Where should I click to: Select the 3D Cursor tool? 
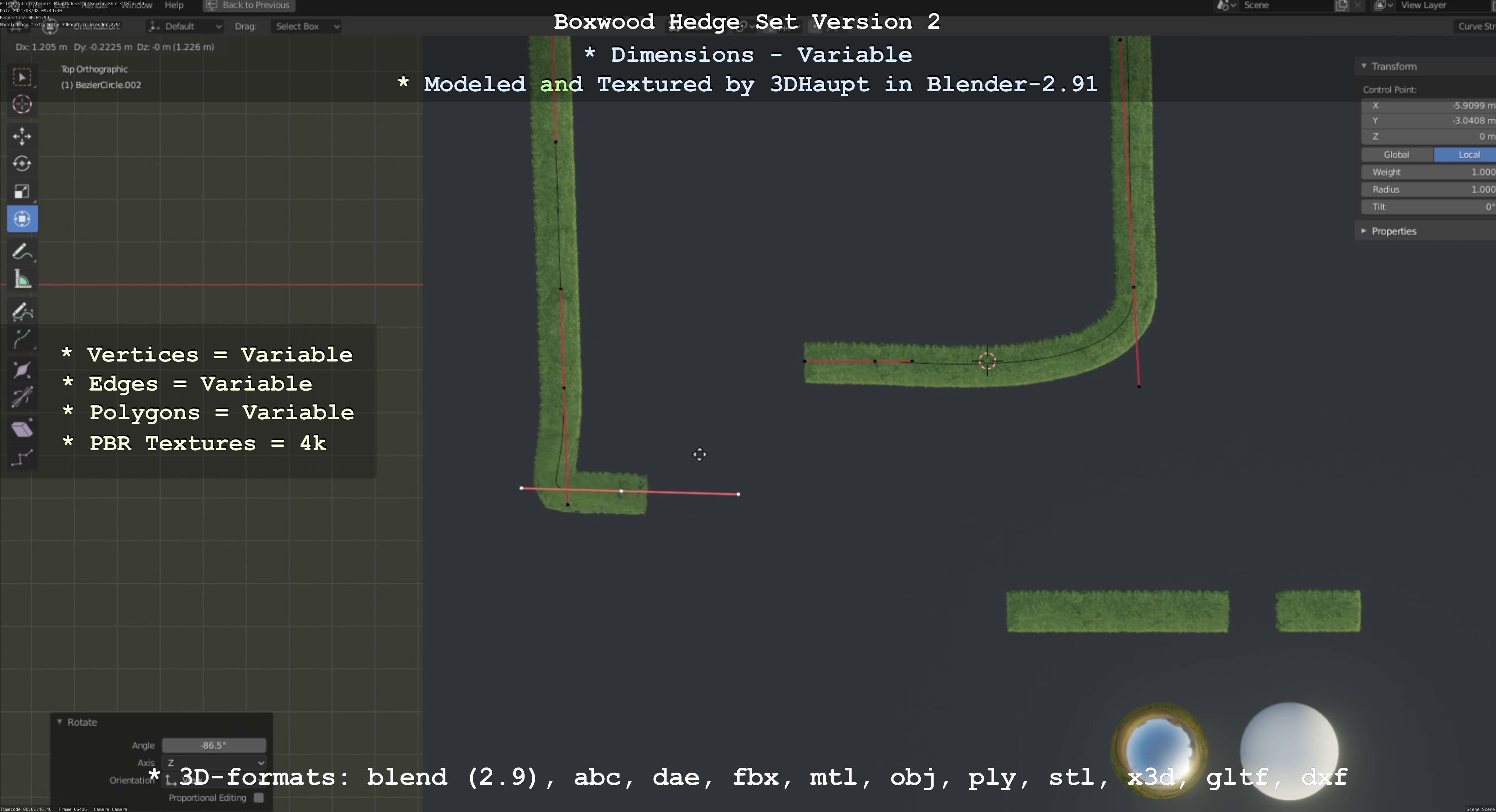tap(22, 104)
